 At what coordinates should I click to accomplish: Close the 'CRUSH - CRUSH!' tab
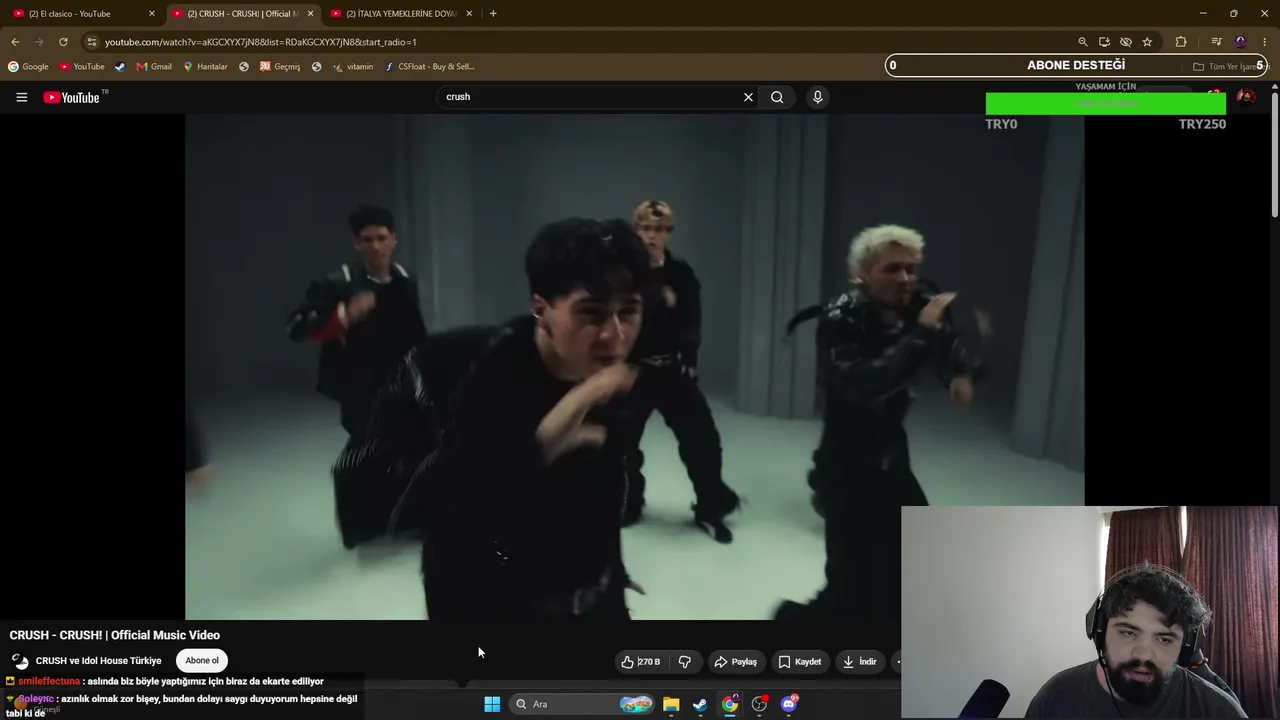click(310, 14)
